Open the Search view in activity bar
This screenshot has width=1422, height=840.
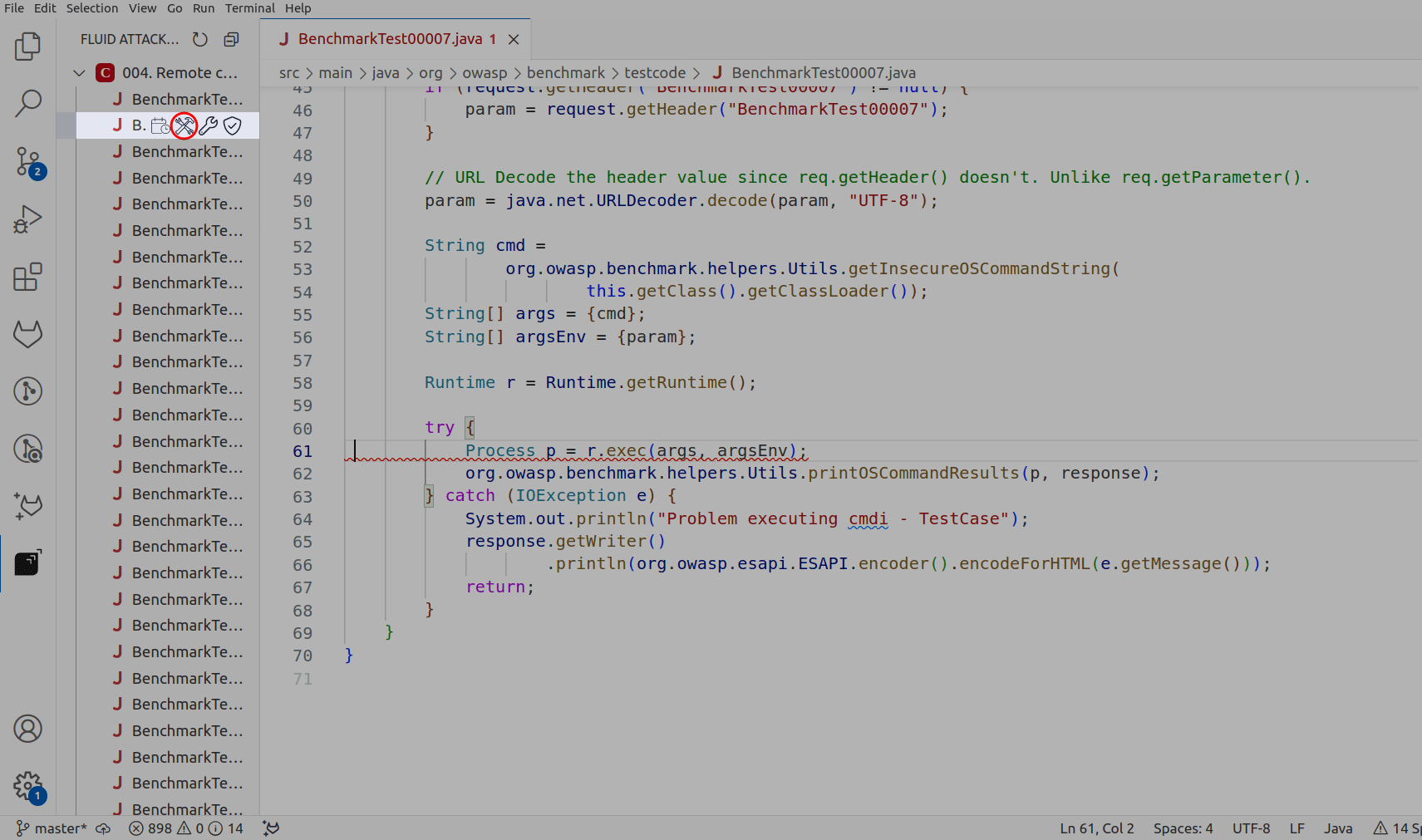tap(27, 104)
